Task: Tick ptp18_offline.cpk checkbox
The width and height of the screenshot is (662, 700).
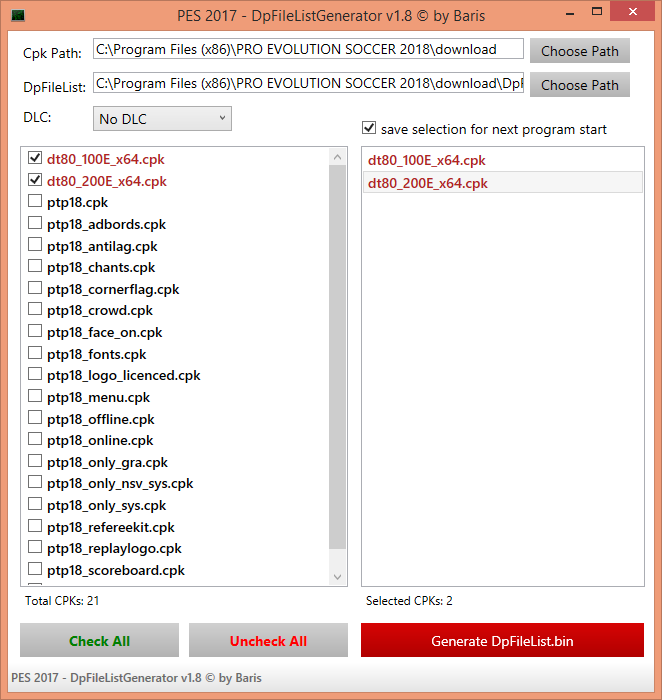Action: [35, 418]
